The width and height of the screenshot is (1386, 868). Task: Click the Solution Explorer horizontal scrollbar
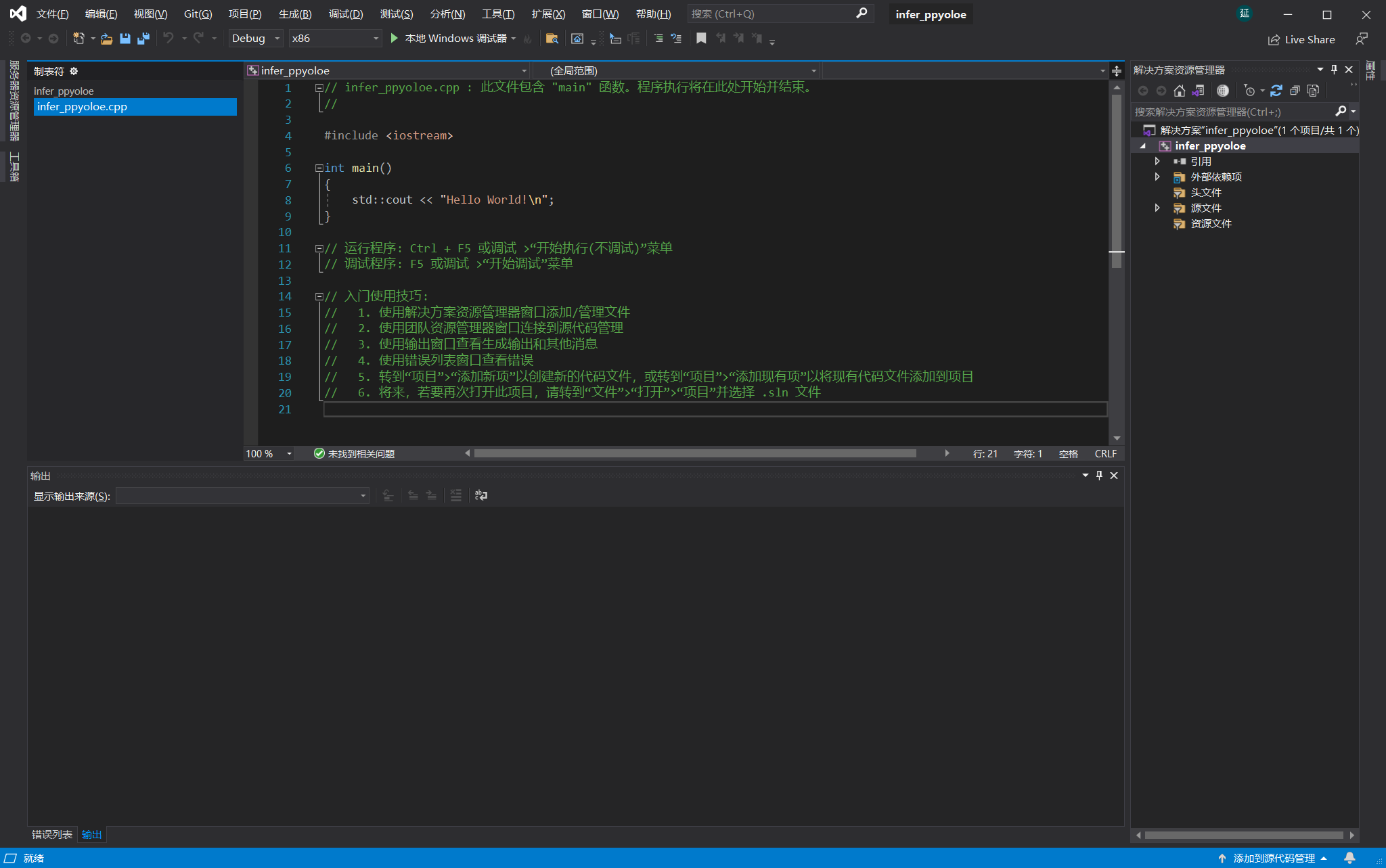pos(1244,835)
